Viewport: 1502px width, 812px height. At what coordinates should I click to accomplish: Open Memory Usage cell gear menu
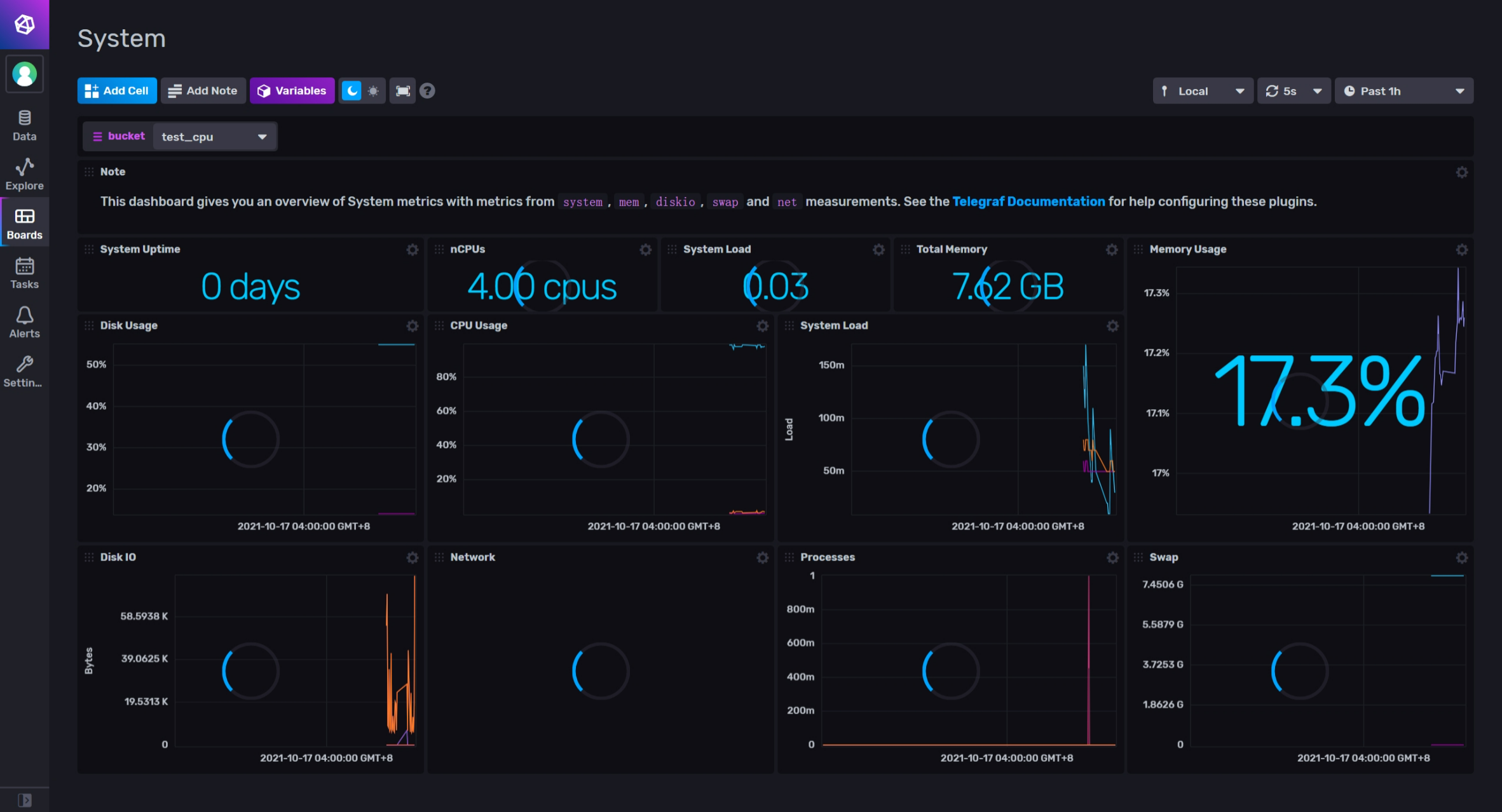tap(1462, 250)
